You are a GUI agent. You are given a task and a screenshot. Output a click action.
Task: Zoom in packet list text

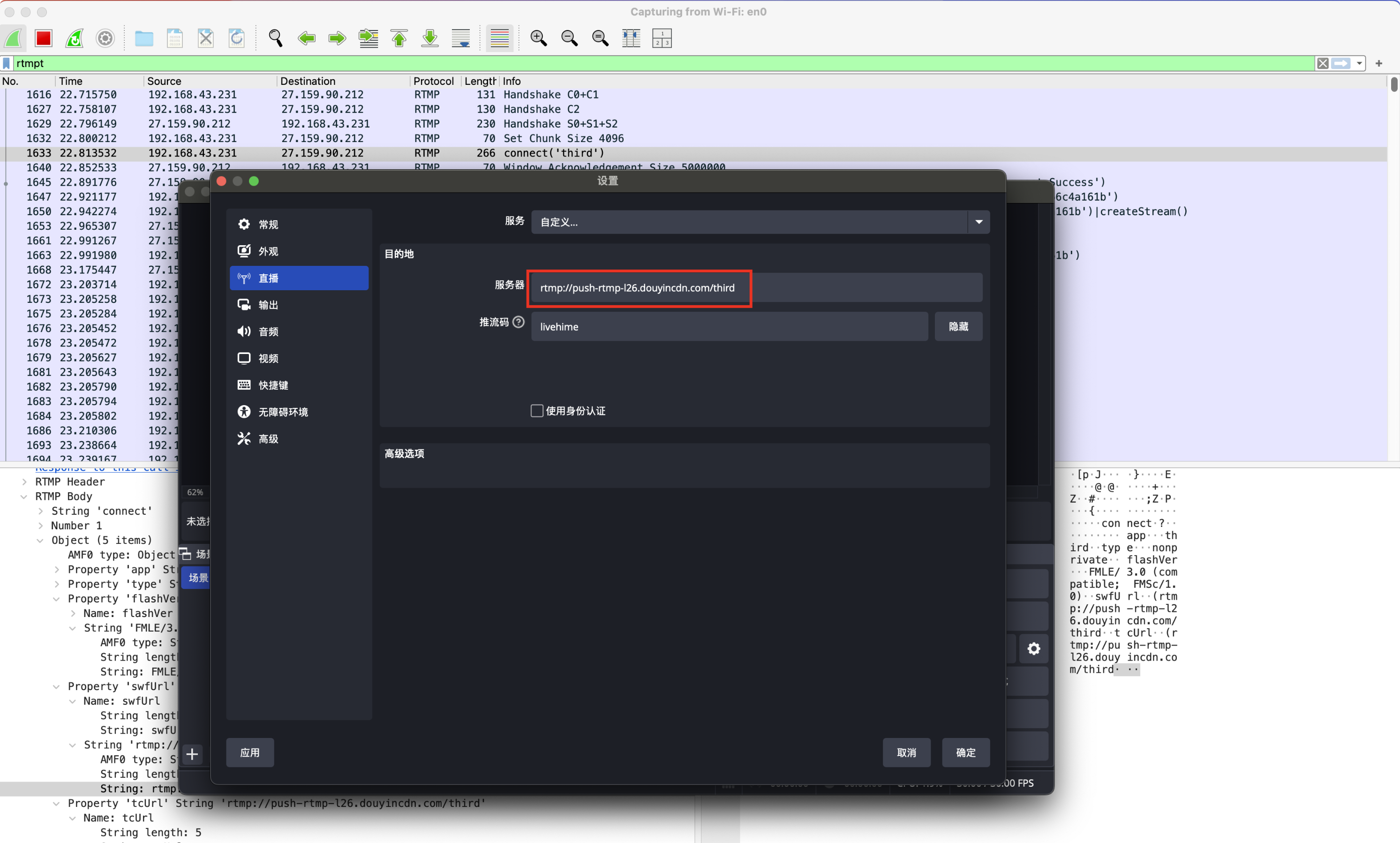[x=538, y=38]
